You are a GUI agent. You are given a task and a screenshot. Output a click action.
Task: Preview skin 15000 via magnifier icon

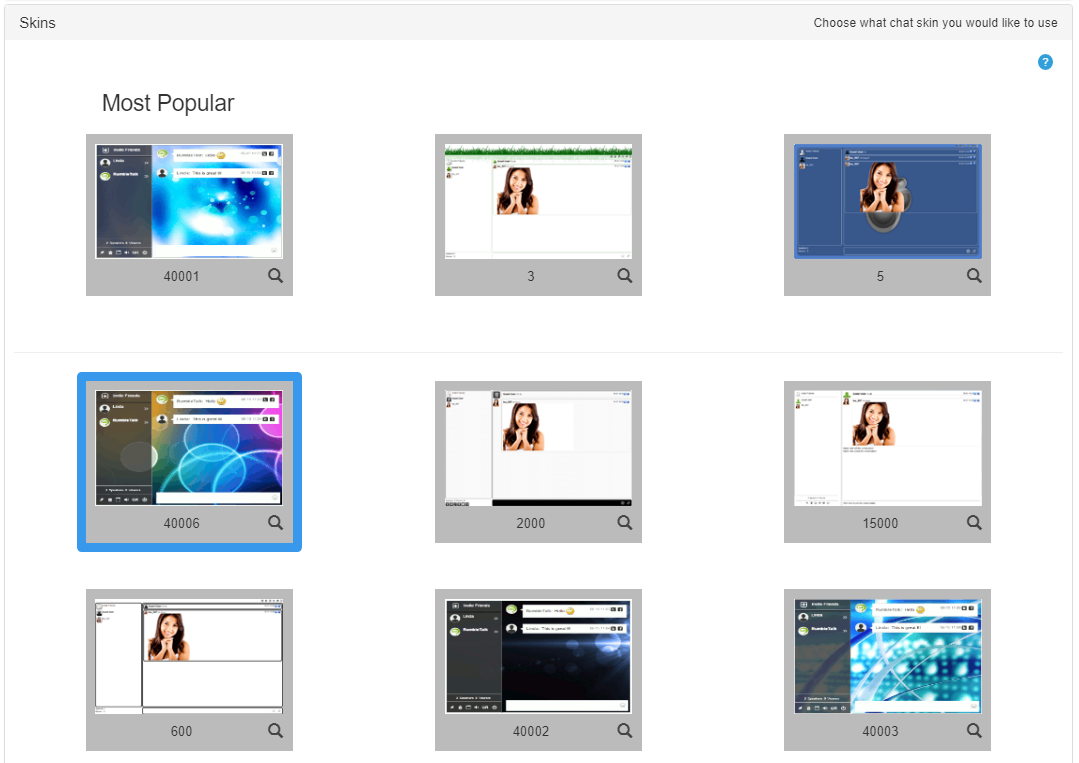(974, 522)
